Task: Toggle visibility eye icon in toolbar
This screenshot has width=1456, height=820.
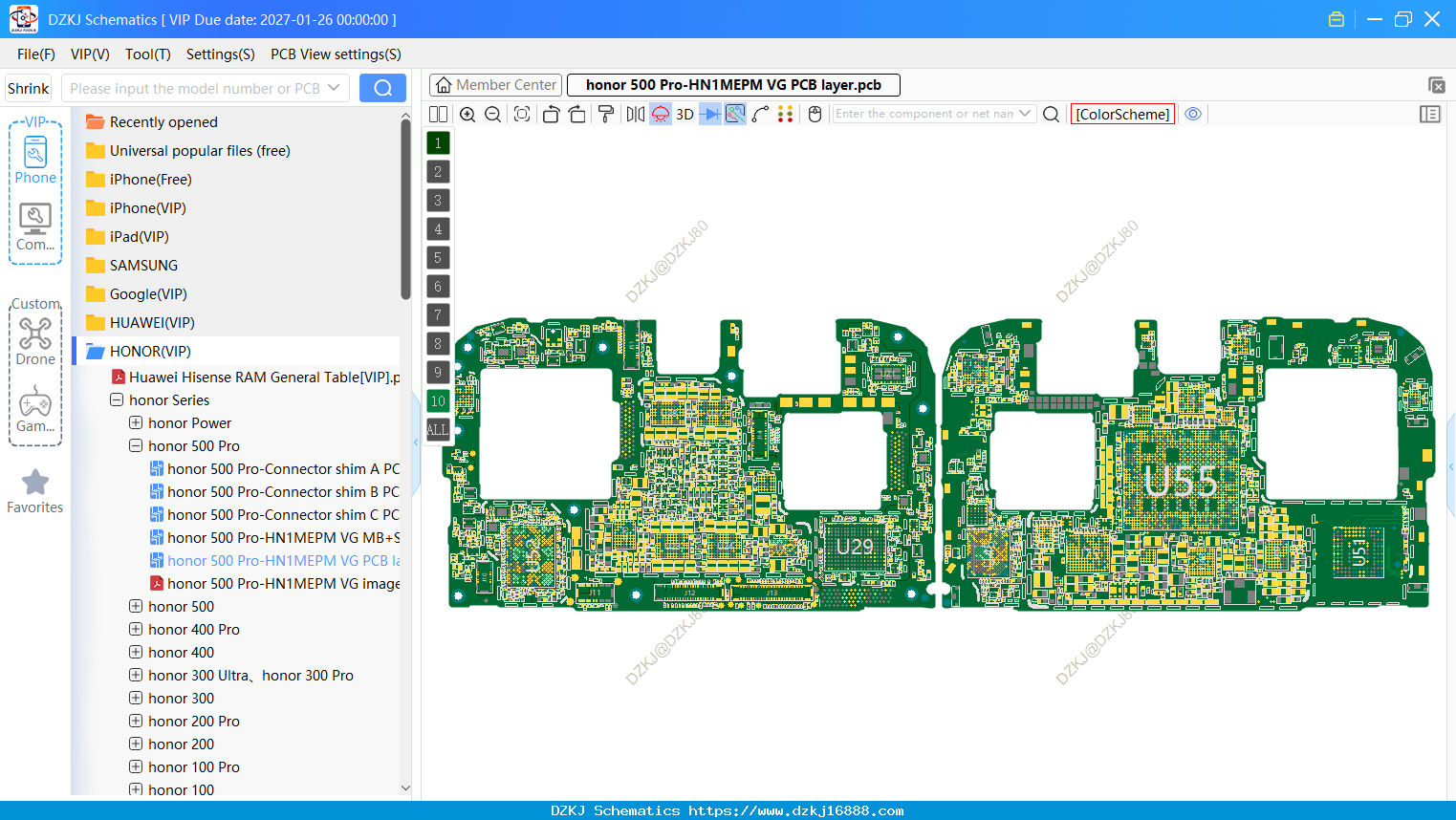Action: click(1193, 114)
